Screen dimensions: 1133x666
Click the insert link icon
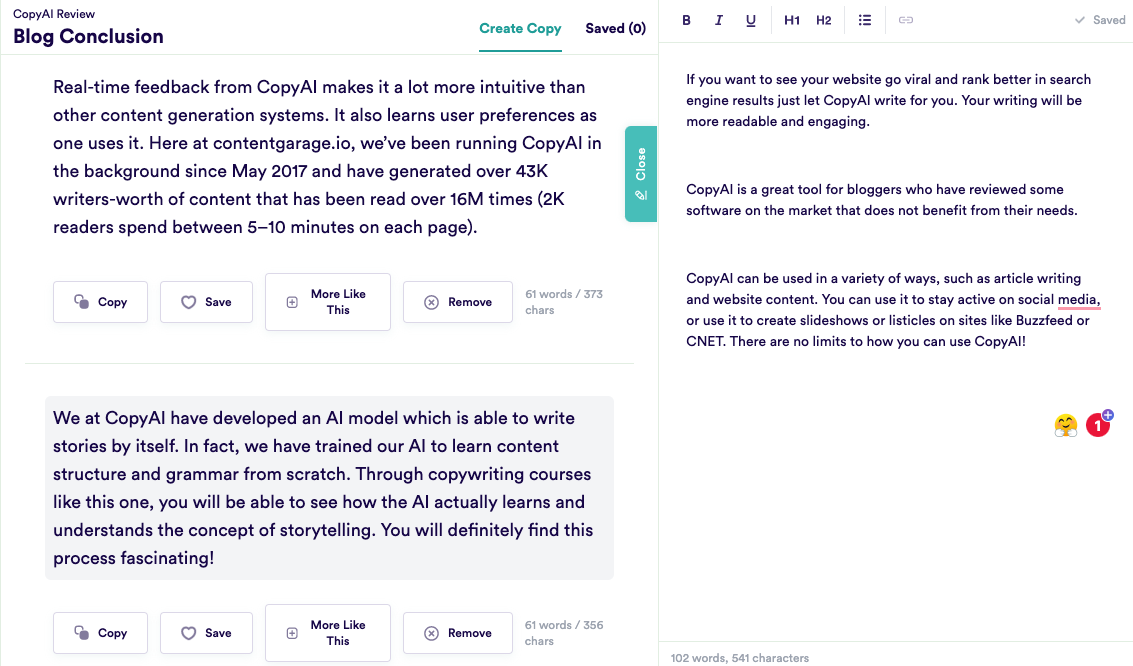pyautogui.click(x=906, y=20)
